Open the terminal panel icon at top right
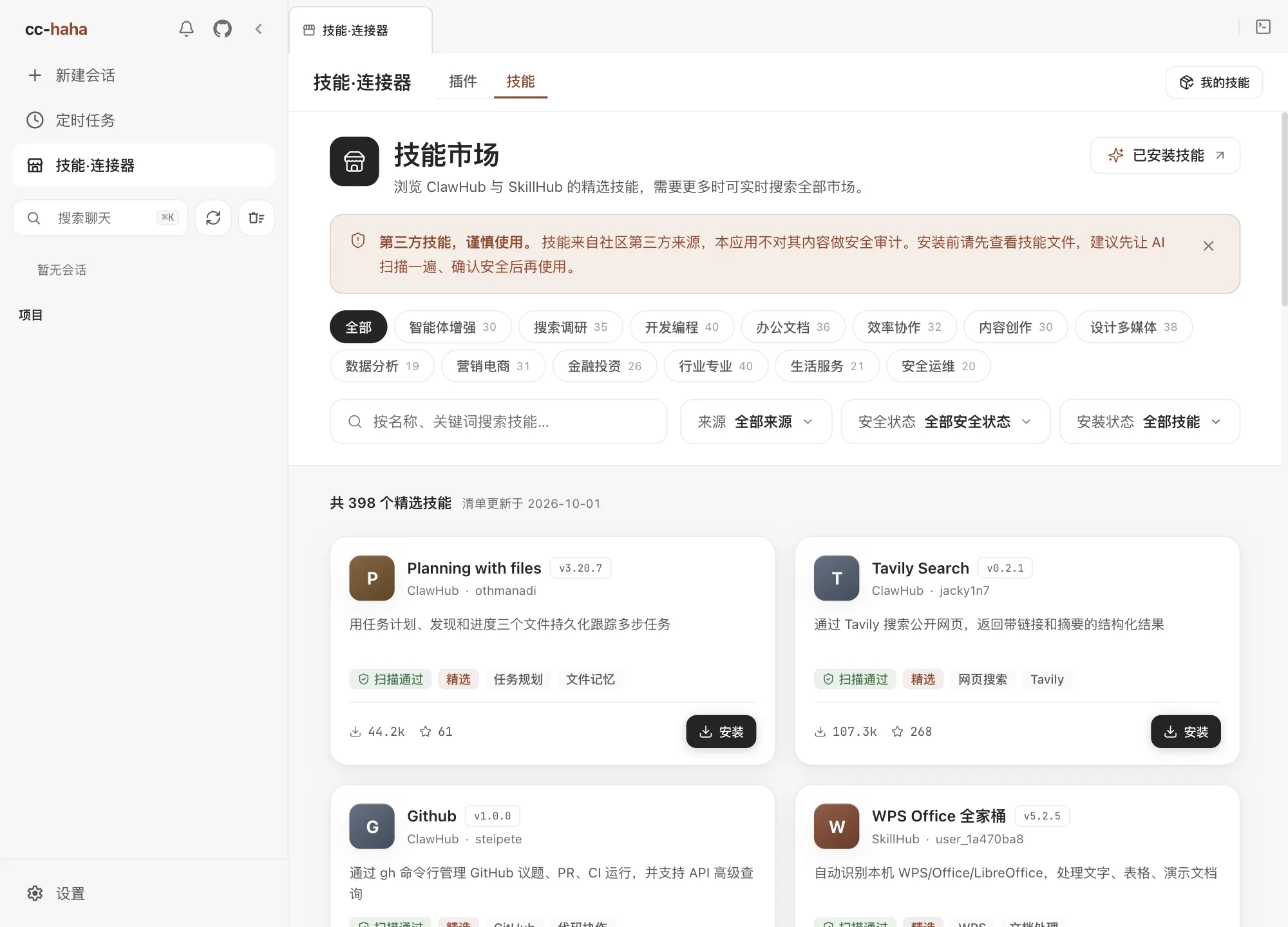The height and width of the screenshot is (927, 1288). click(x=1263, y=27)
